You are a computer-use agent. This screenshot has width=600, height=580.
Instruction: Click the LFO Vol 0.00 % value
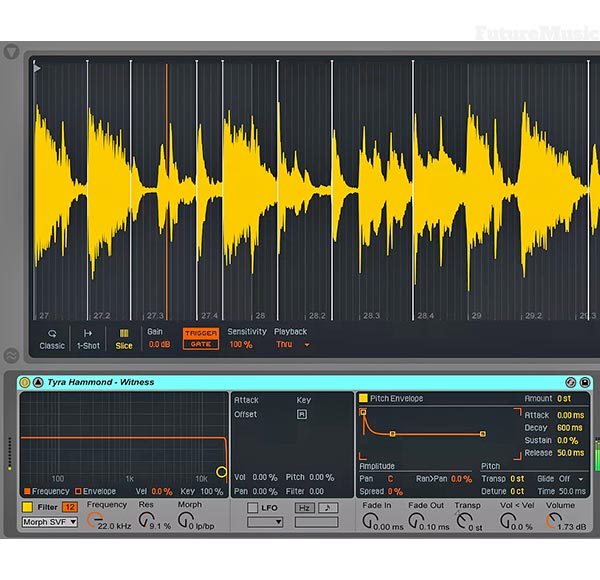click(265, 477)
